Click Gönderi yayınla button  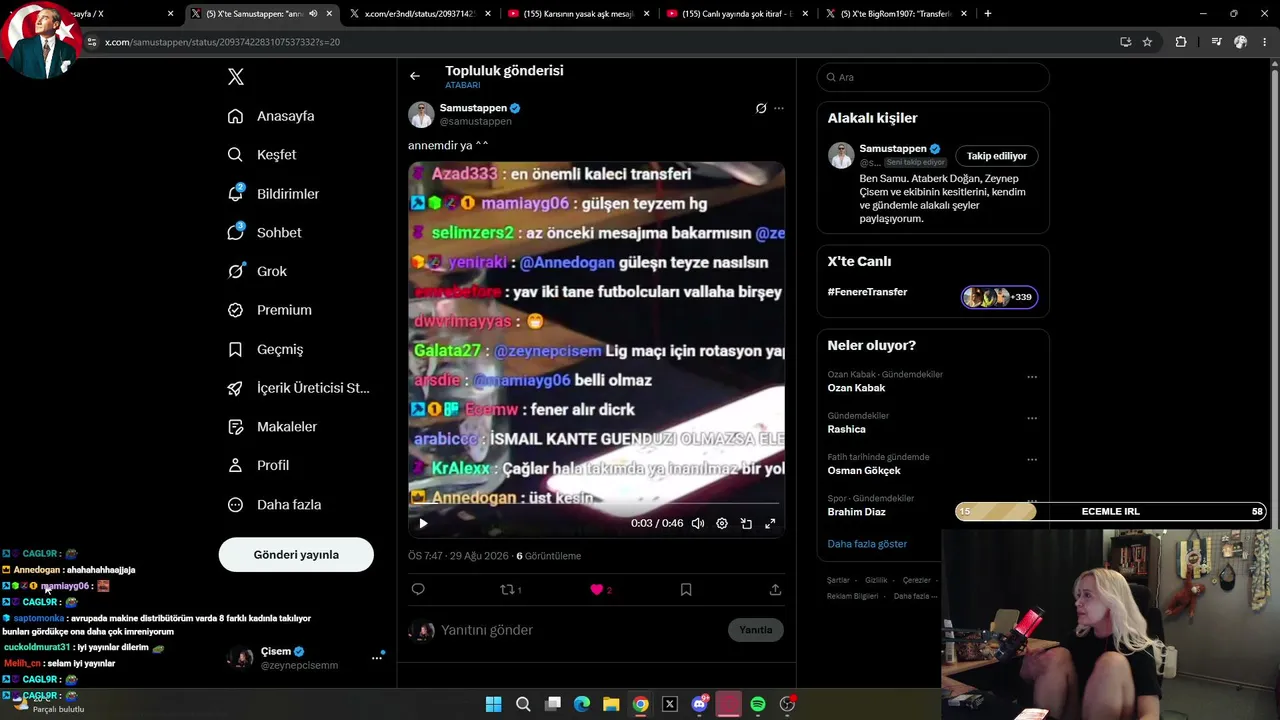[x=296, y=555]
